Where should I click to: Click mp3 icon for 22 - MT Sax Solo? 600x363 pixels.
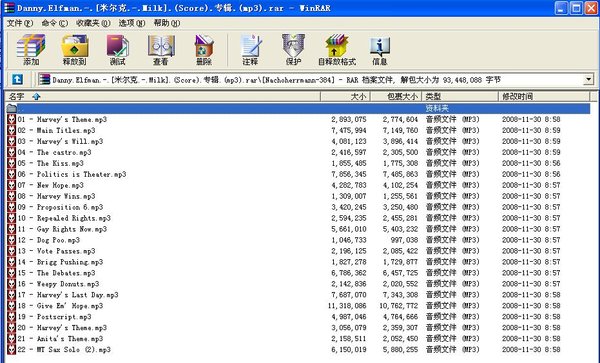pyautogui.click(x=11, y=350)
